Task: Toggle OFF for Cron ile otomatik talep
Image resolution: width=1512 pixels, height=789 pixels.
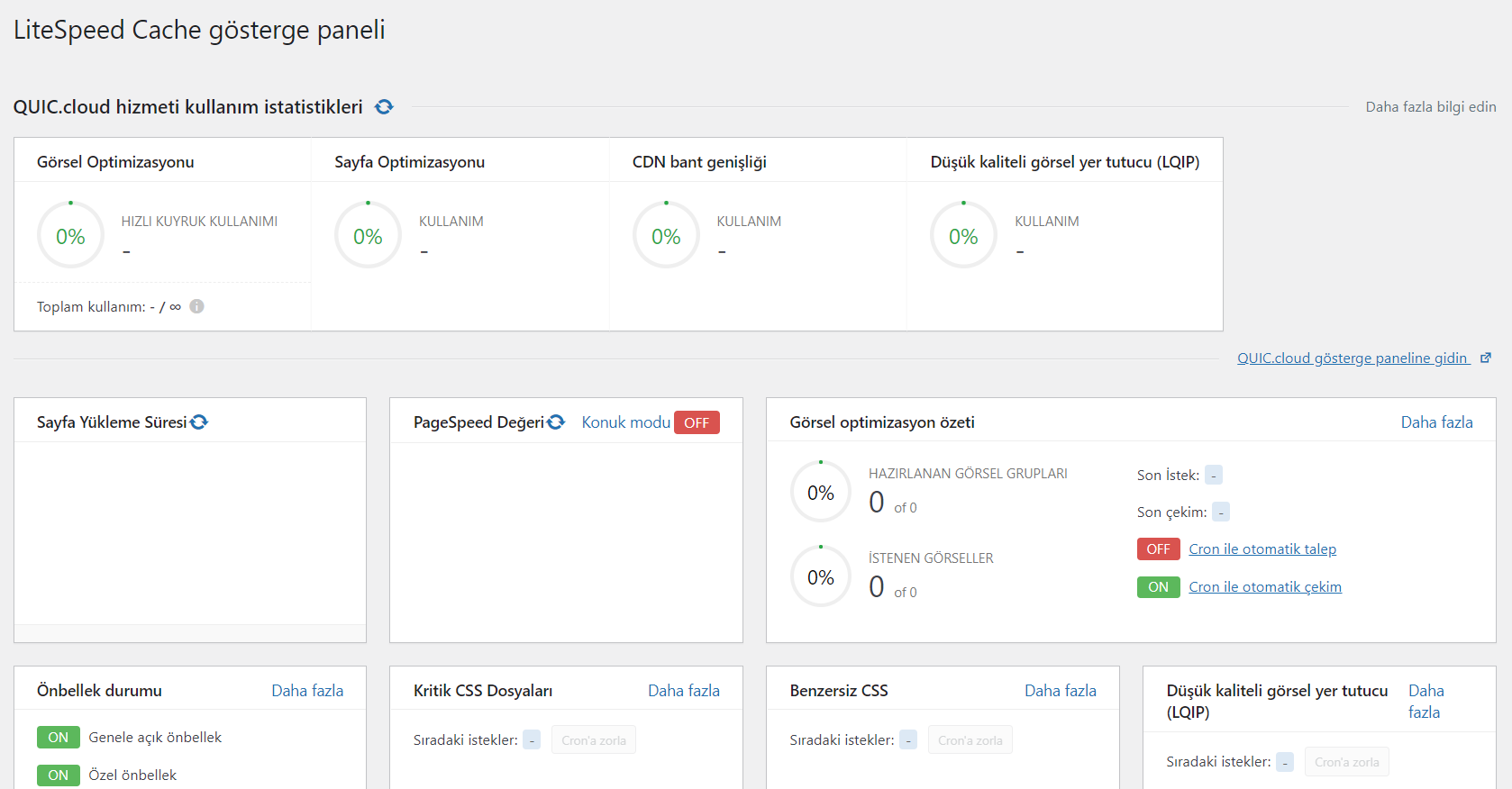Action: click(1158, 549)
